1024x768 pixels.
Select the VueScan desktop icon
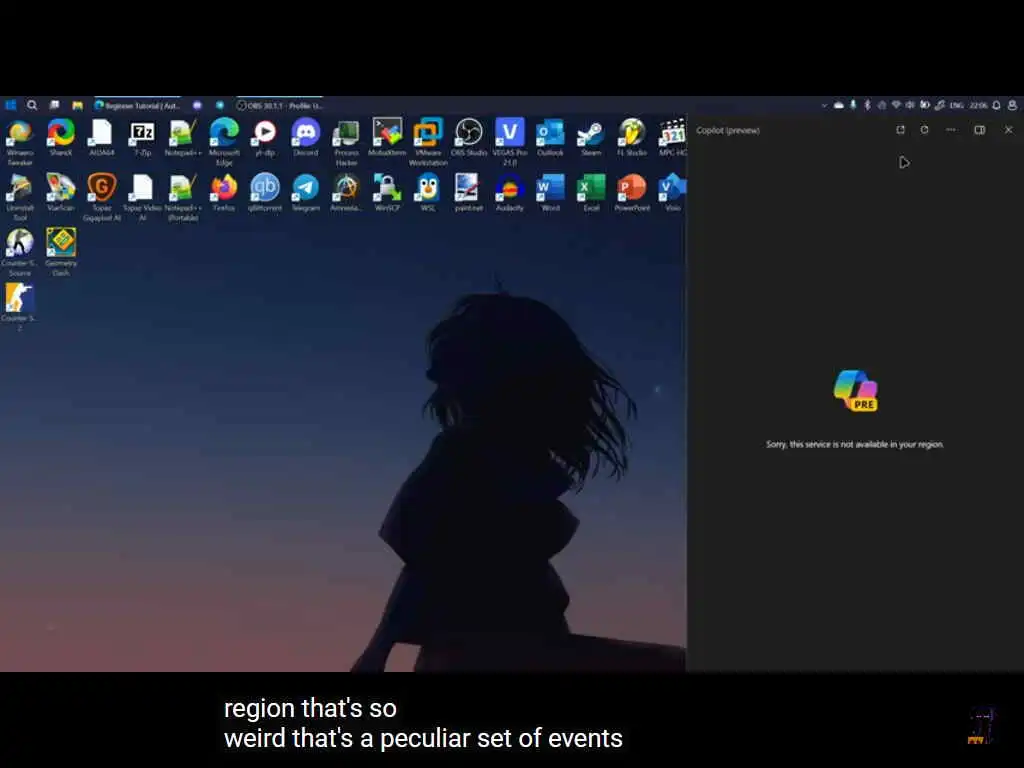[x=61, y=193]
